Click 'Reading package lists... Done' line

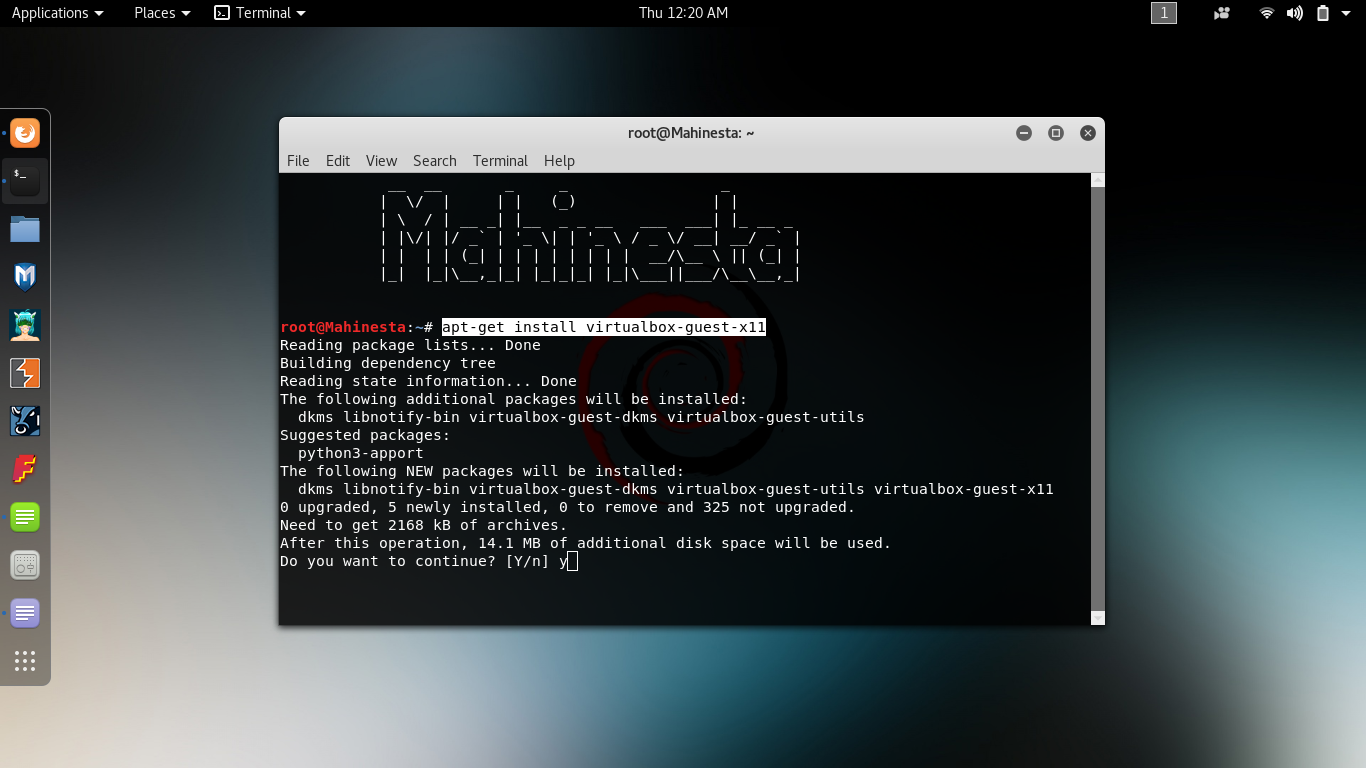[x=410, y=345]
